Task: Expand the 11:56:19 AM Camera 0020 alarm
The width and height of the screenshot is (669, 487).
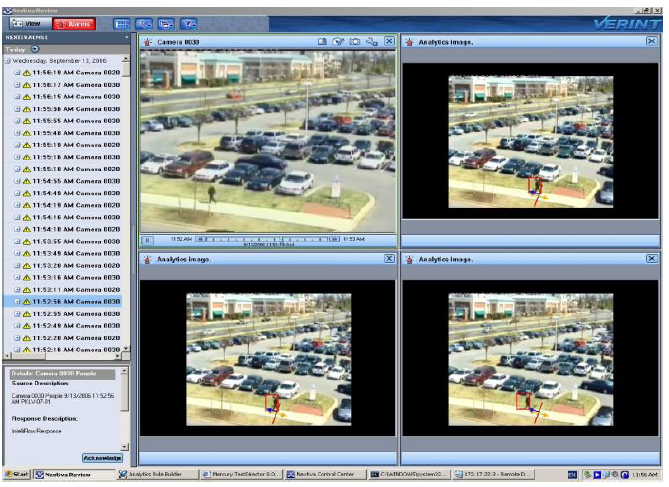Action: pyautogui.click(x=17, y=73)
